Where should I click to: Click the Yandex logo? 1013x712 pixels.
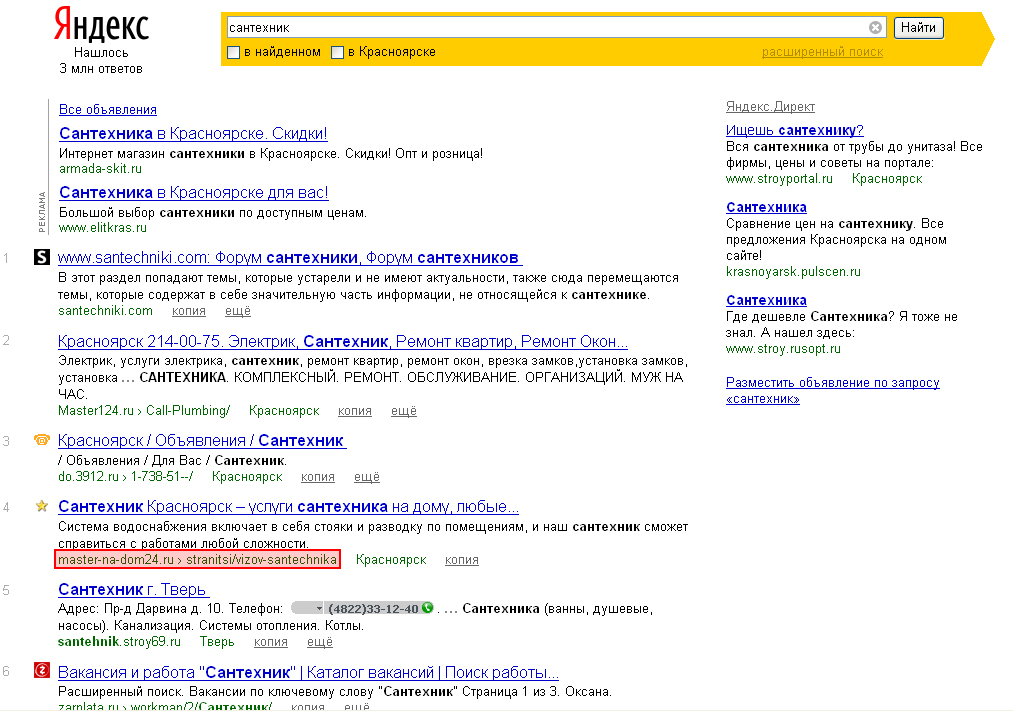(100, 24)
